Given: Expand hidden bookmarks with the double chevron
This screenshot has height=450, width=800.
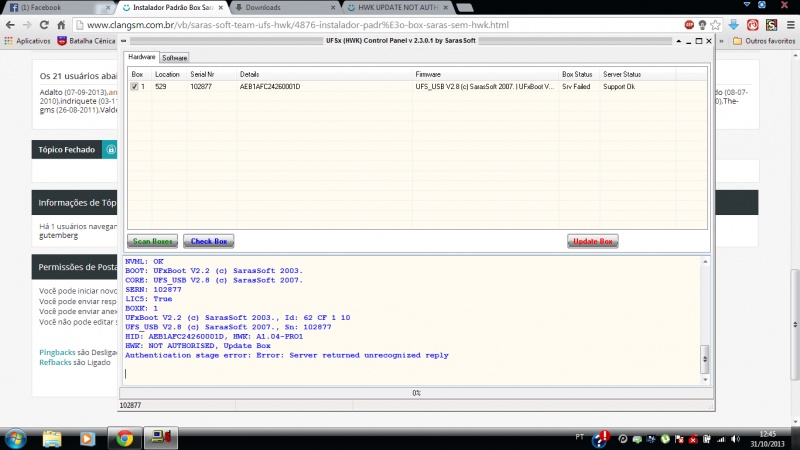Looking at the screenshot, I should 721,41.
